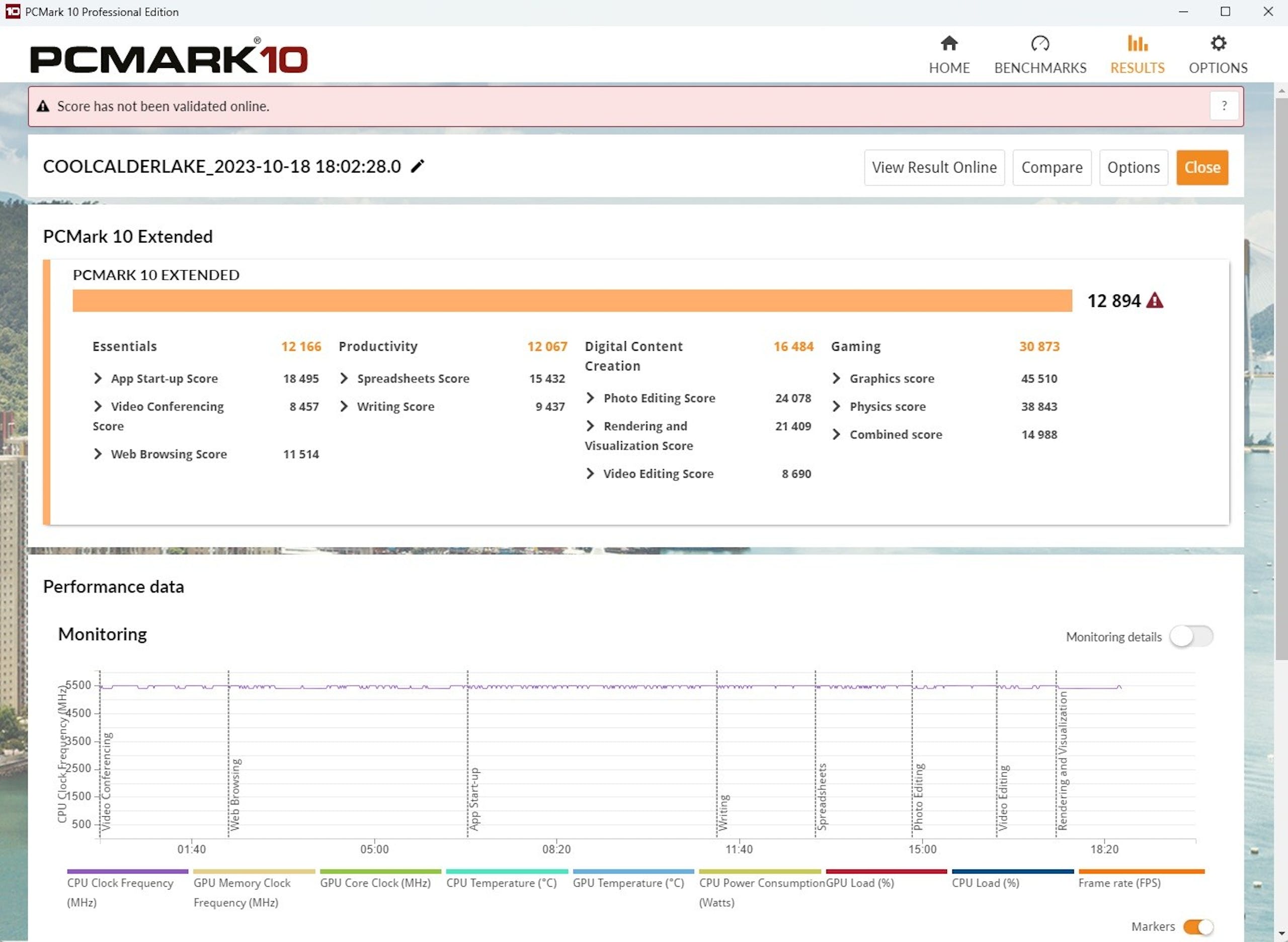Select the Essentials score 12 166
Screen dimensions: 1288x942
tap(301, 346)
